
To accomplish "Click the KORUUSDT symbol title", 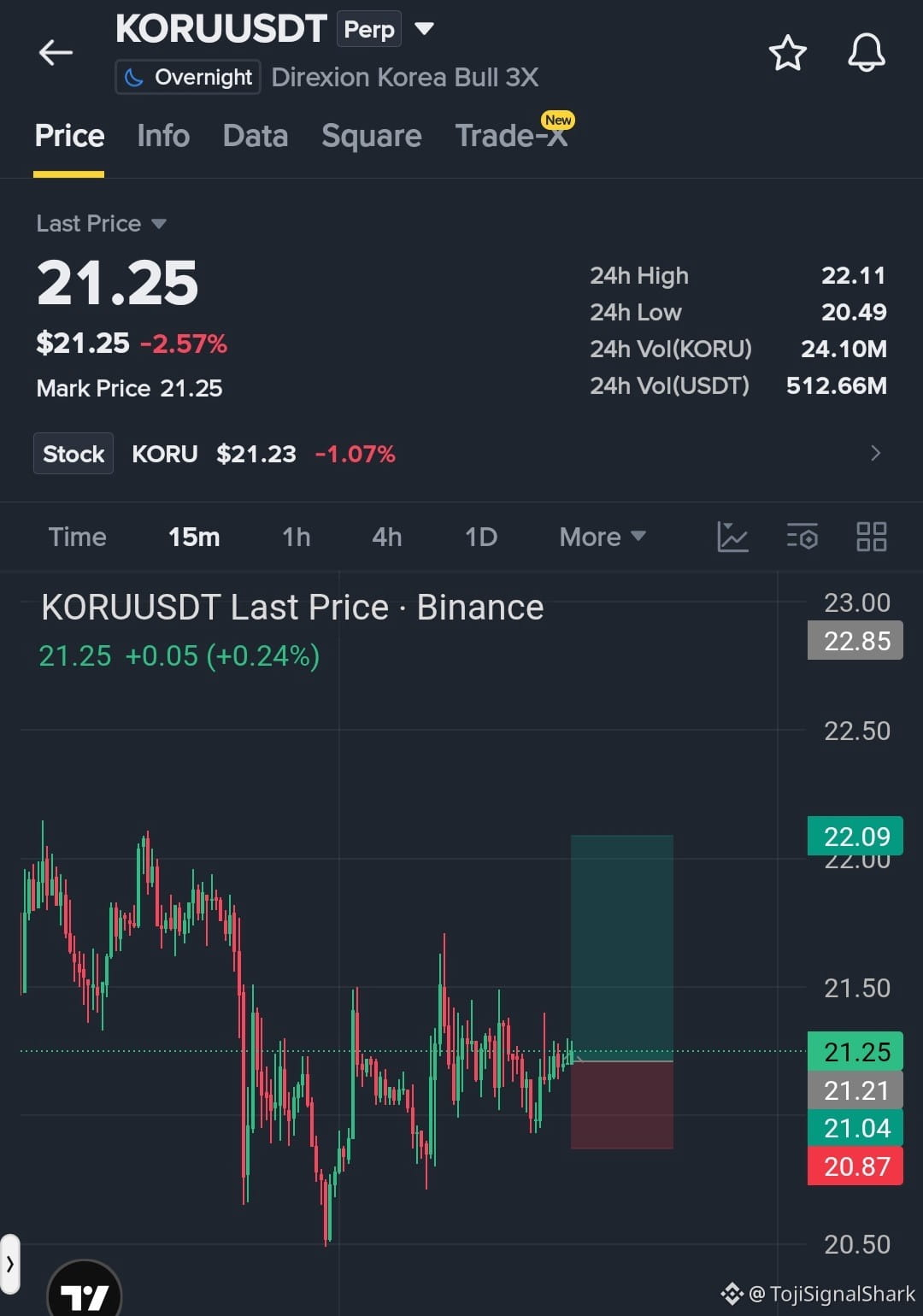I will [221, 29].
